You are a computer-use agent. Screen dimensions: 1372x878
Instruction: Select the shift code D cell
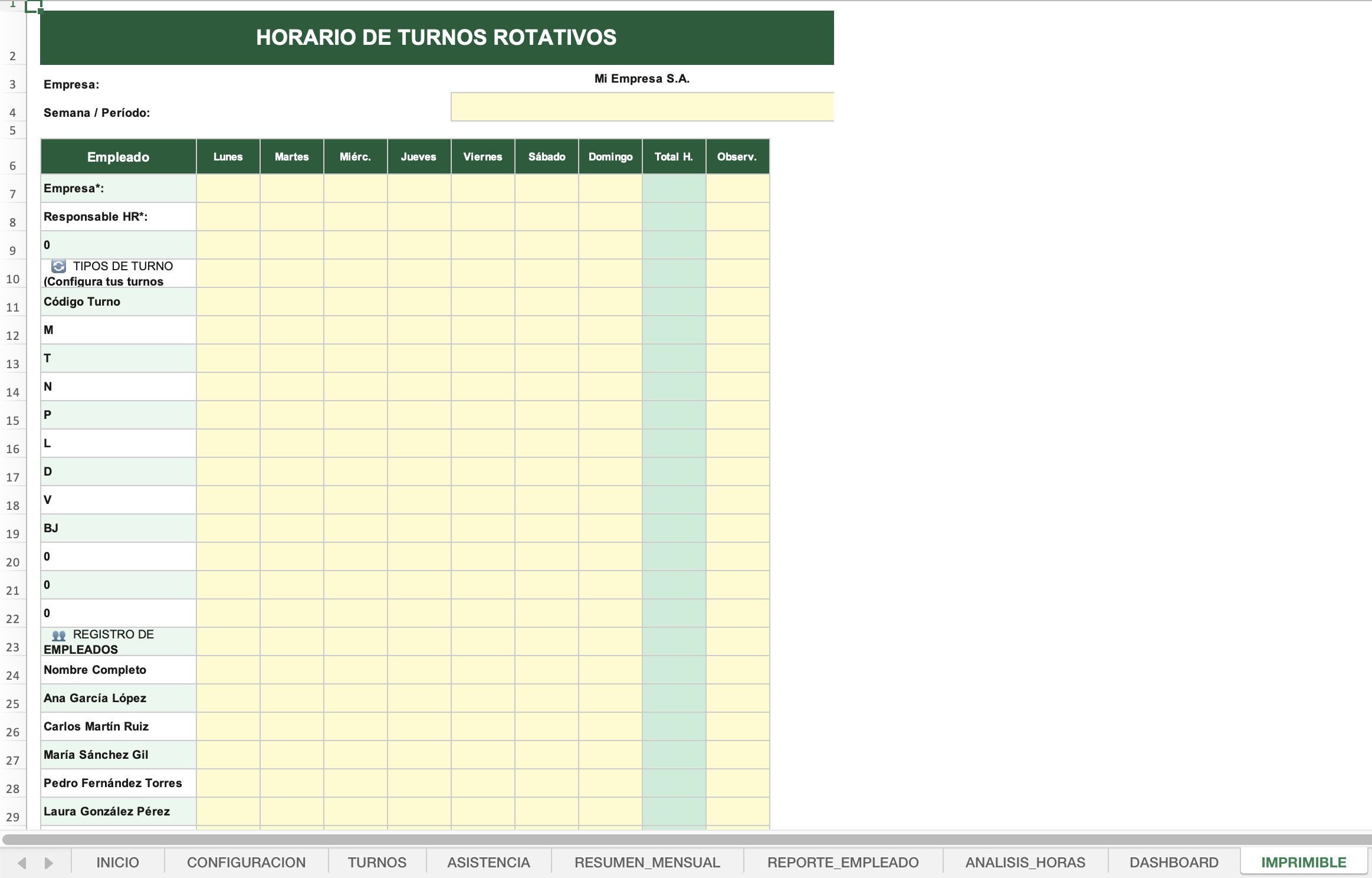tap(119, 471)
